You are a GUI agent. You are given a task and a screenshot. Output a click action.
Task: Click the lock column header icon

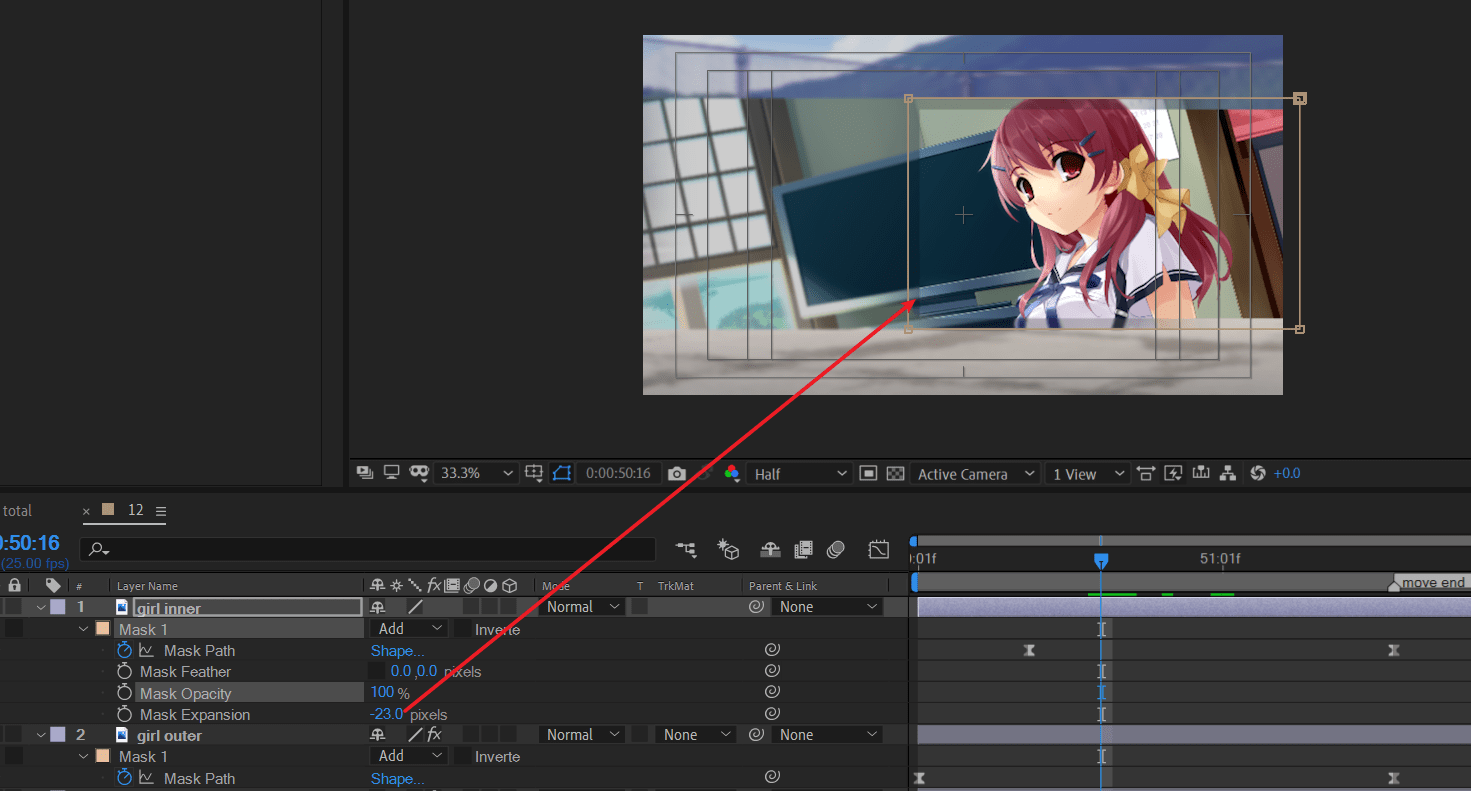pyautogui.click(x=14, y=585)
